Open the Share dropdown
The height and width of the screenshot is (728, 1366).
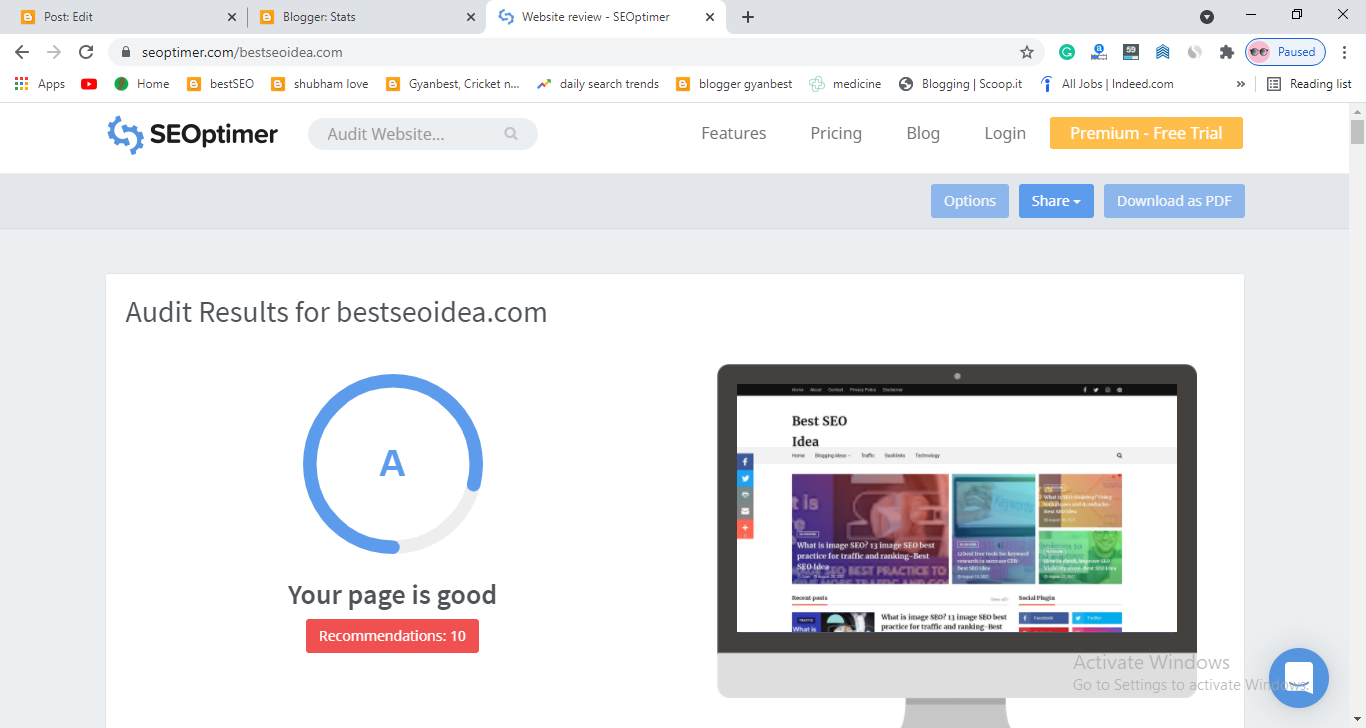[x=1056, y=201]
